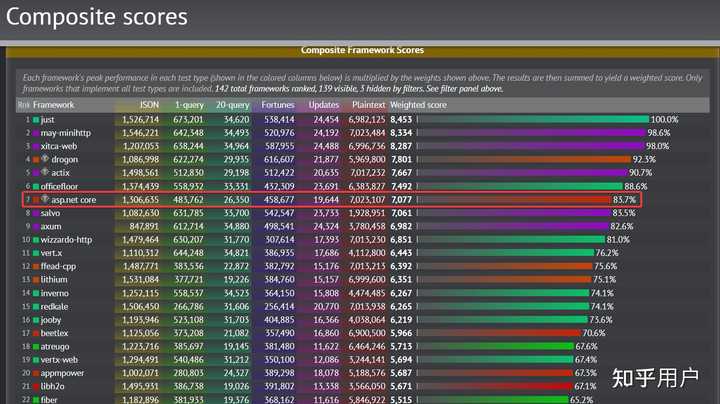Click the Composite Framework Scores title bar
The image size is (720, 404).
click(x=362, y=50)
